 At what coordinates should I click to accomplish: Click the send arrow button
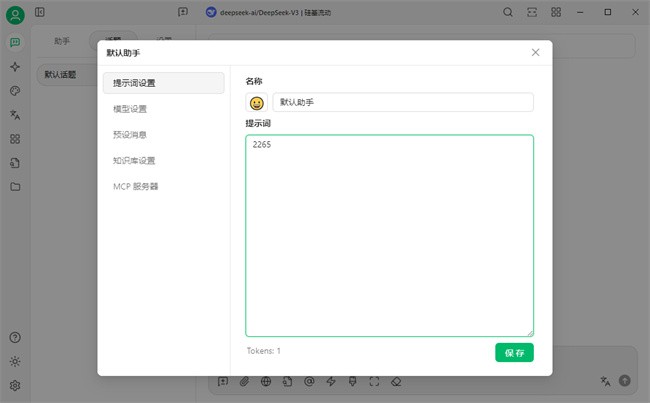[x=625, y=380]
